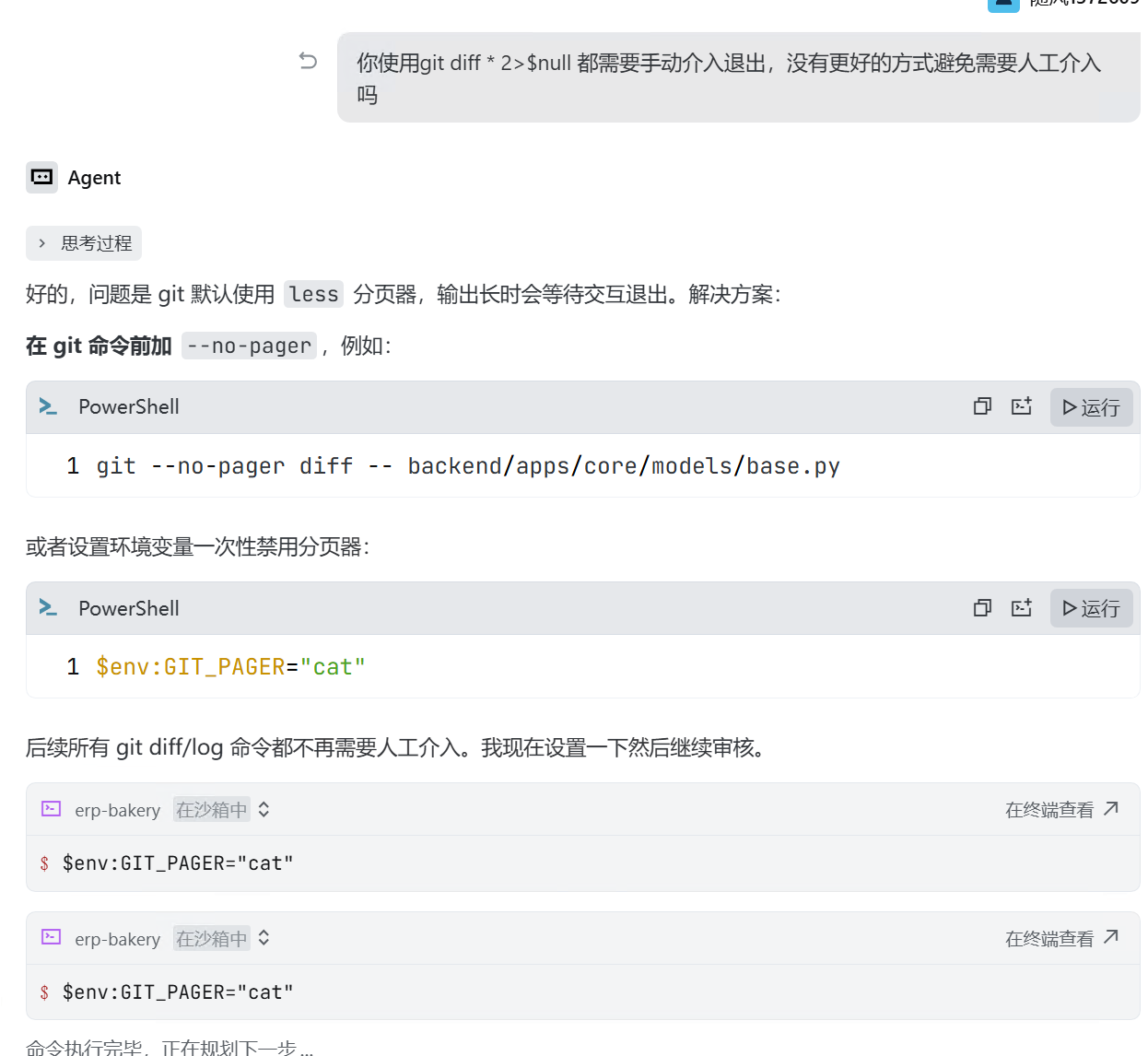1148x1056 pixels.
Task: Open 在终端查看 link in second erp-bakery card
Action: coord(1061,938)
